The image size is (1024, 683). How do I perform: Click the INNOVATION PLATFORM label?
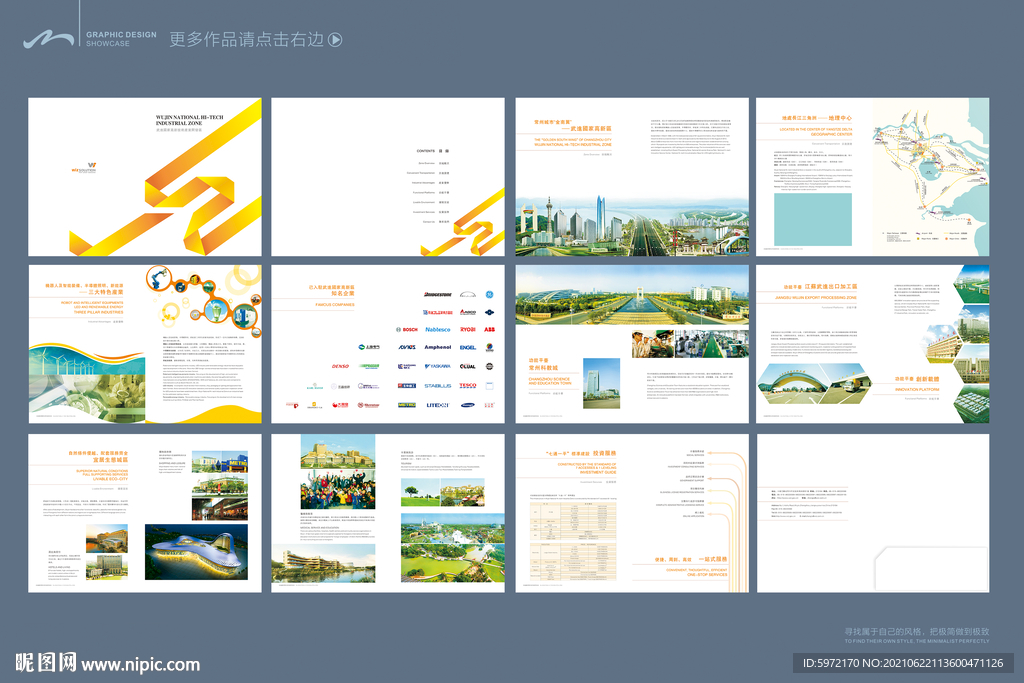[917, 390]
